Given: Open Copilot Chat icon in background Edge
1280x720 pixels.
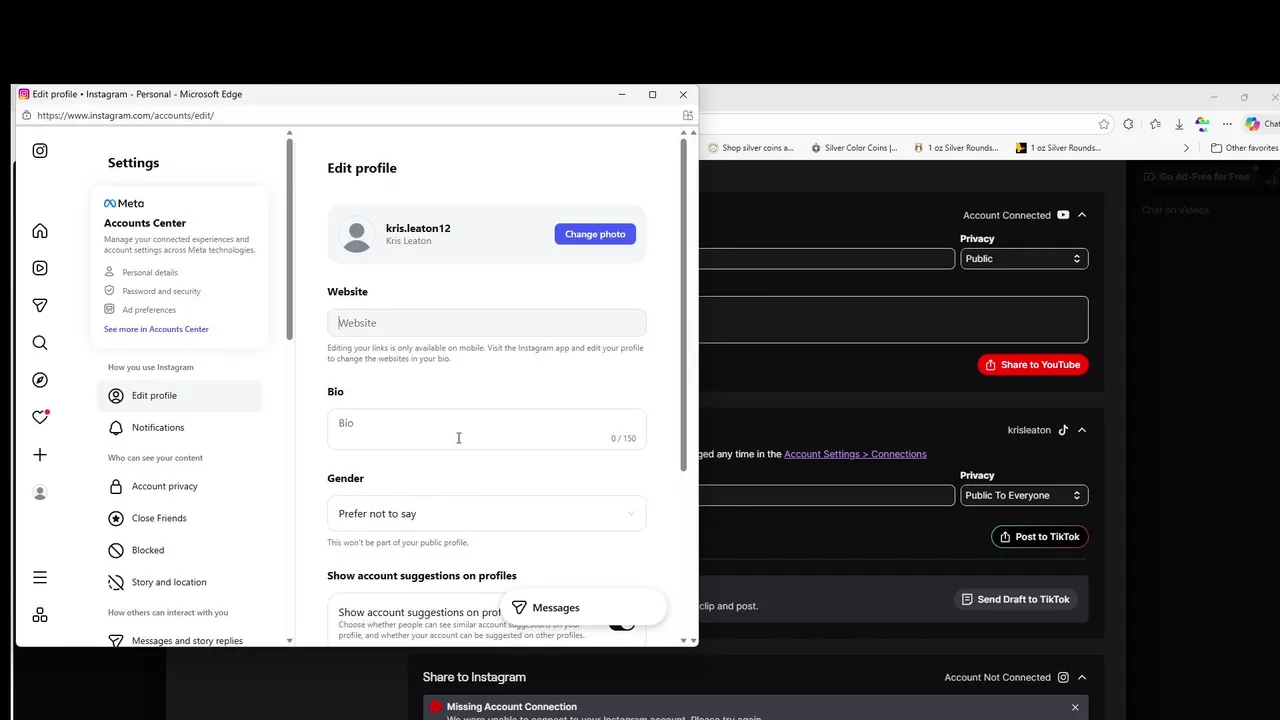Looking at the screenshot, I should coord(1261,124).
